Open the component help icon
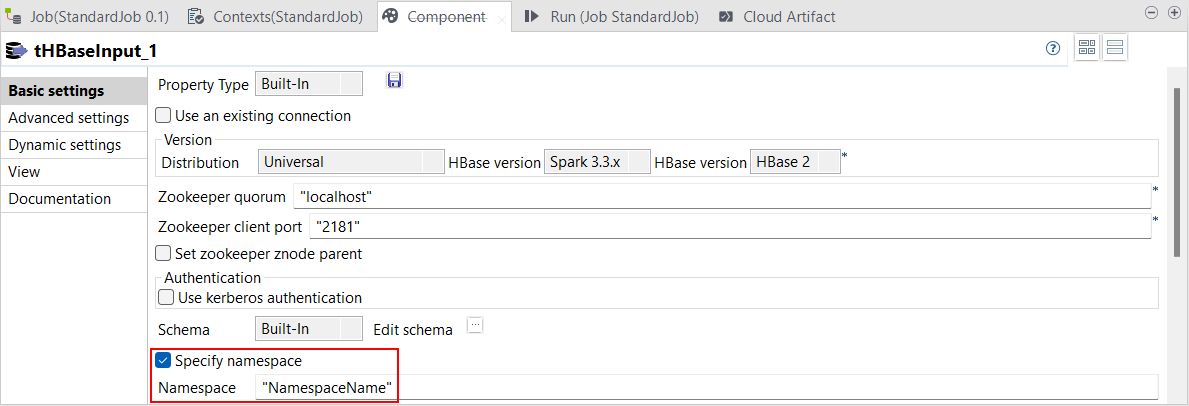The height and width of the screenshot is (406, 1189). (x=1052, y=48)
